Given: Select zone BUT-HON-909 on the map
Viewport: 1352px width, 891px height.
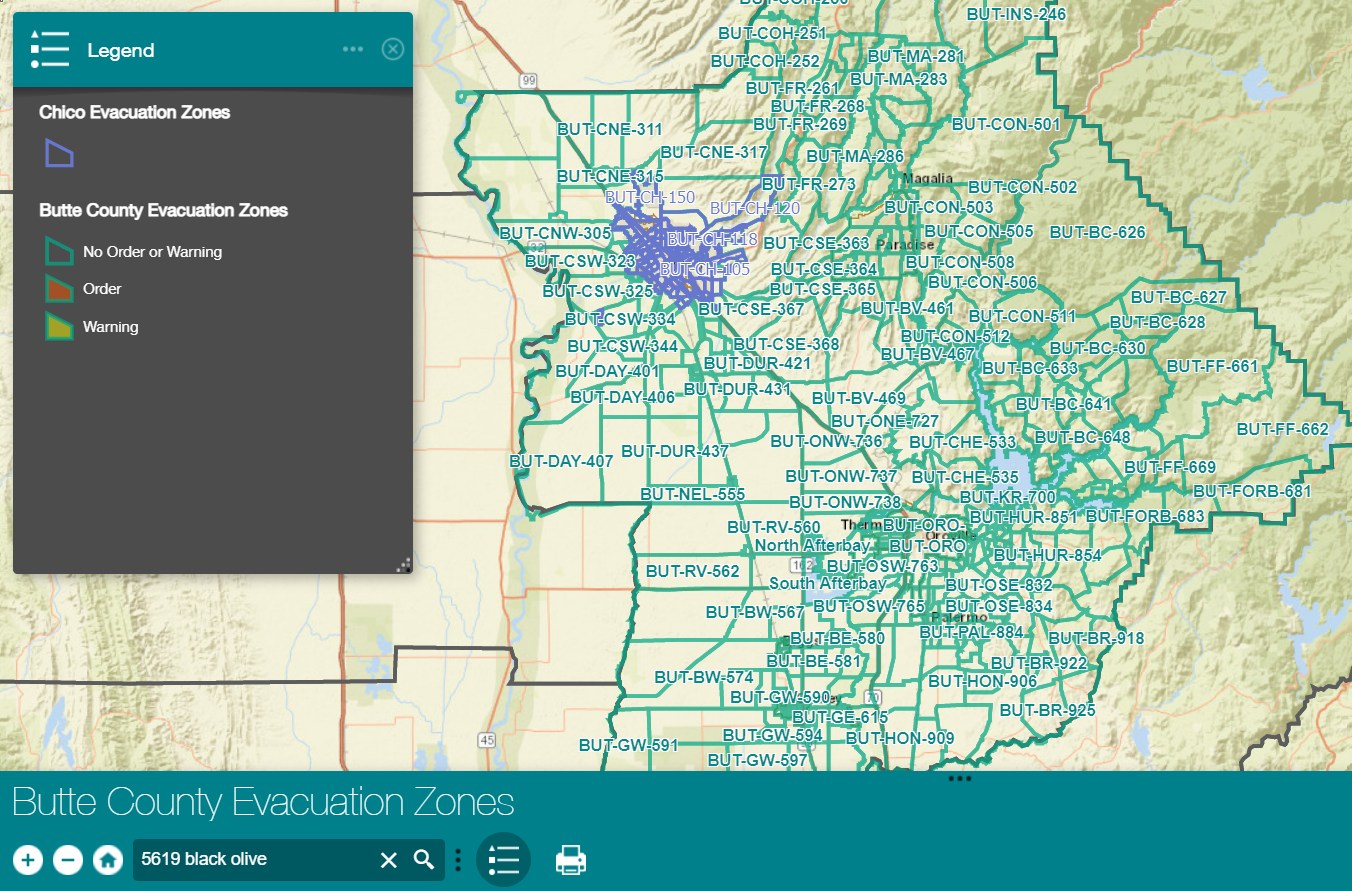Looking at the screenshot, I should point(900,738).
